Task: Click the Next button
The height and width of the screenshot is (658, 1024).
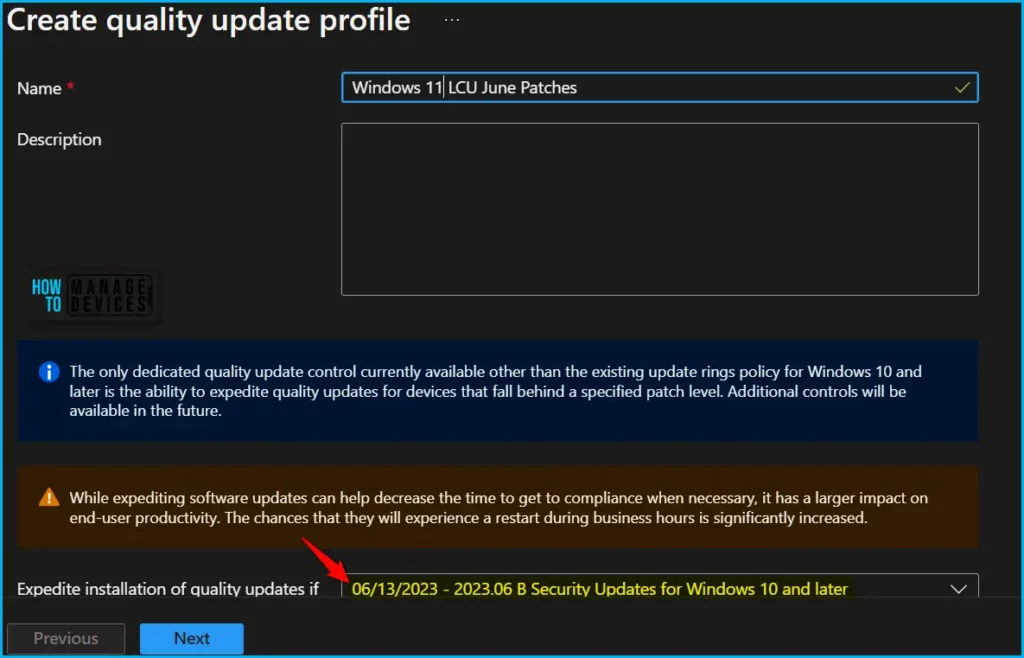Action: click(191, 638)
